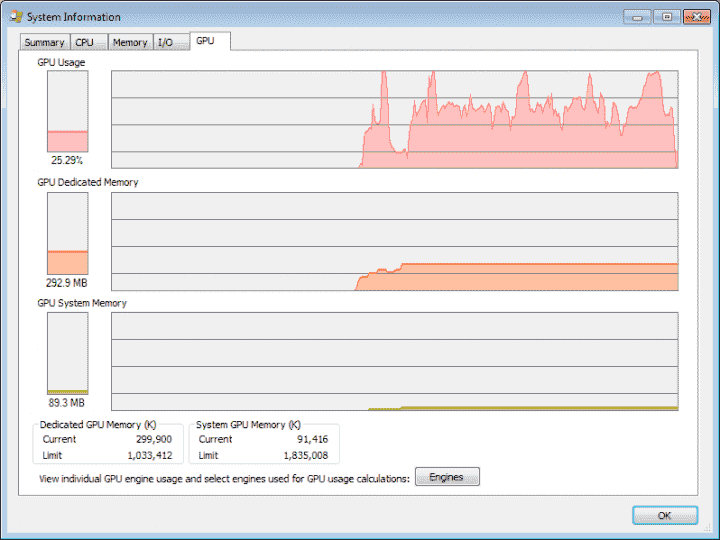Click the System GPU Memory (K) group label
Screen dimensions: 720x540
click(x=248, y=425)
